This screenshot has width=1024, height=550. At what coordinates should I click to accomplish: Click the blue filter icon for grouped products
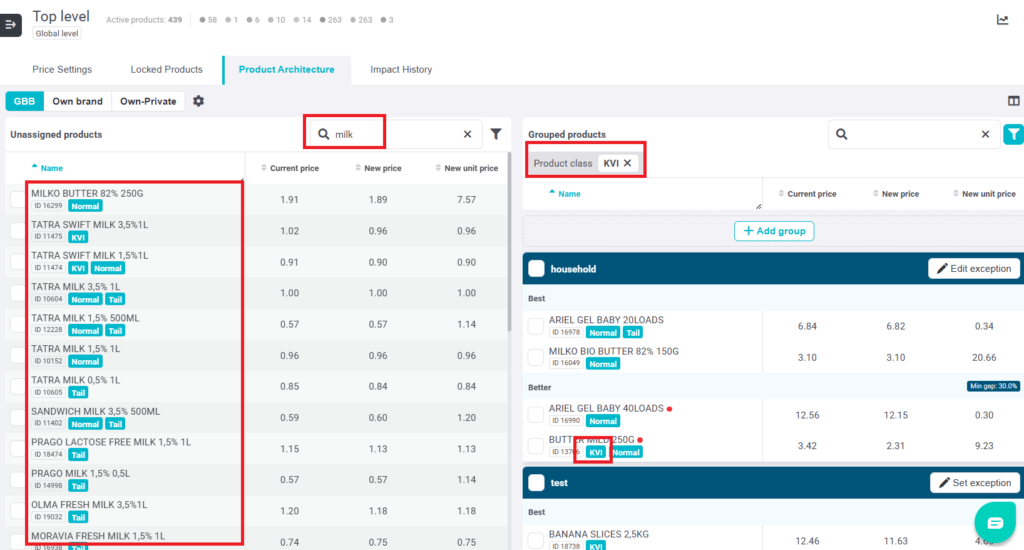(x=1013, y=134)
